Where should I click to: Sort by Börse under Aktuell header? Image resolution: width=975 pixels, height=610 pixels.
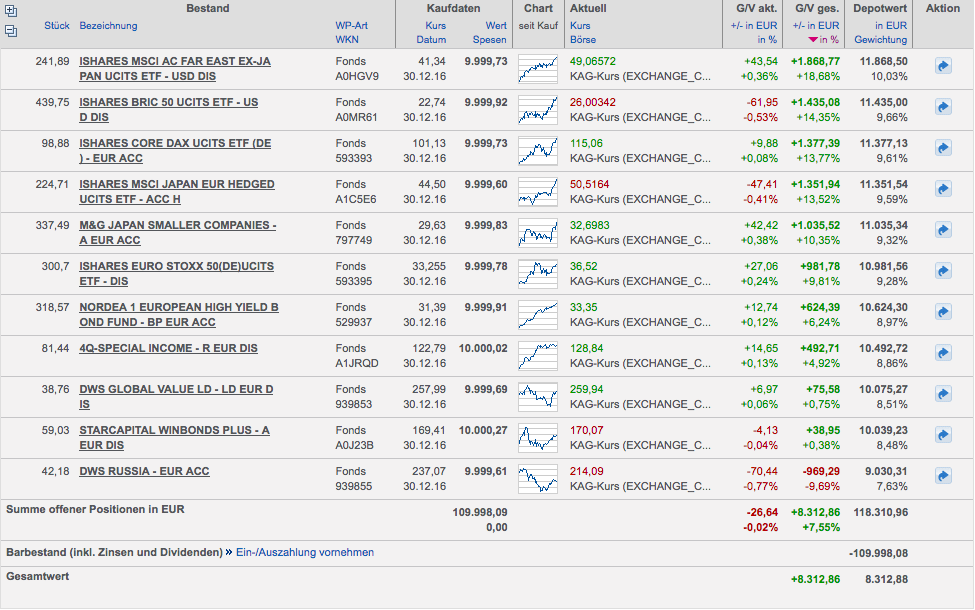tap(584, 40)
